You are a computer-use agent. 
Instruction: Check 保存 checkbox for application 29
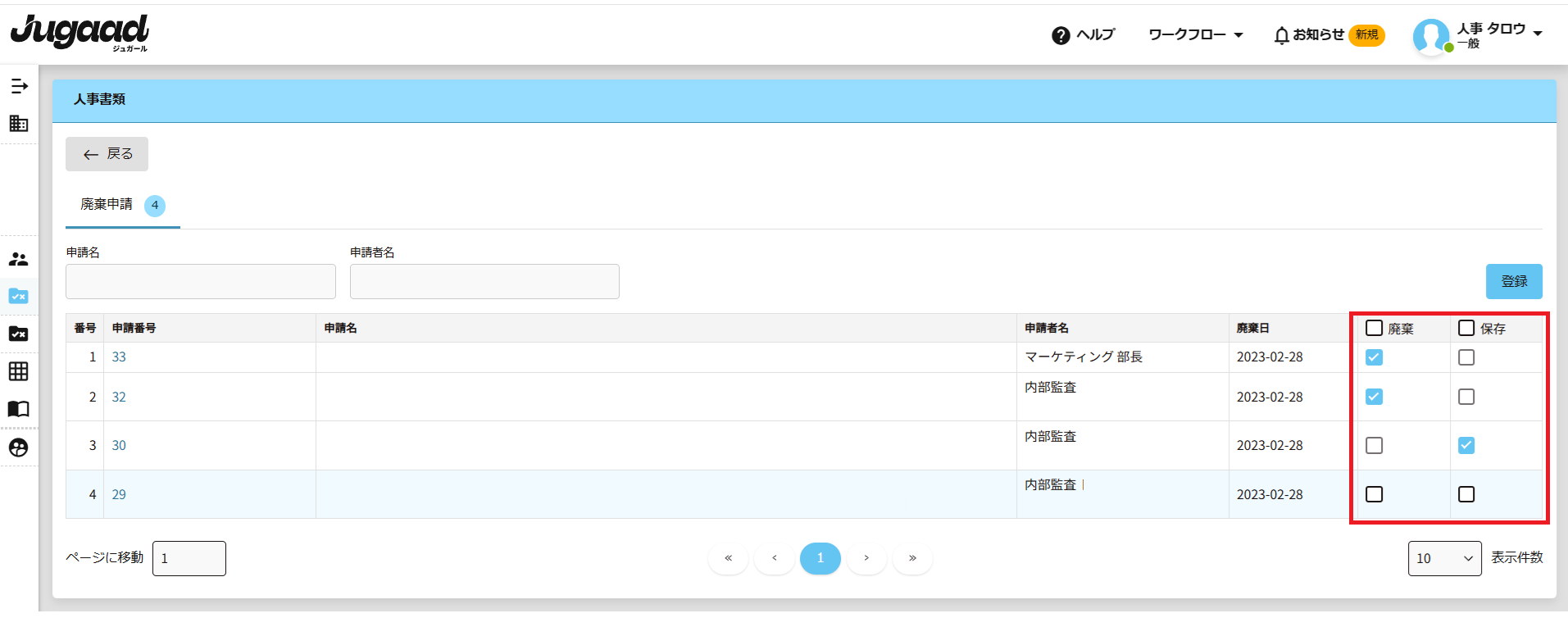click(x=1466, y=494)
